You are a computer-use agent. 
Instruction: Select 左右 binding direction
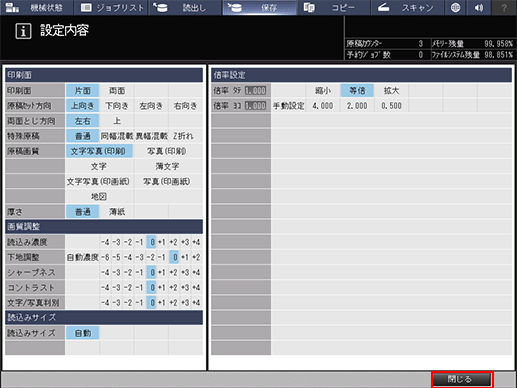tap(82, 121)
